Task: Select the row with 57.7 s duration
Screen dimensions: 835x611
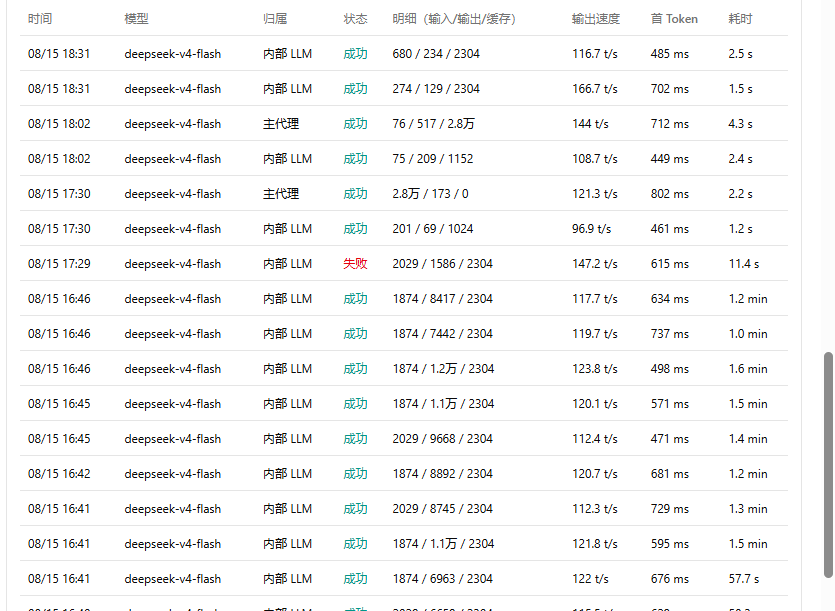Action: (404, 579)
